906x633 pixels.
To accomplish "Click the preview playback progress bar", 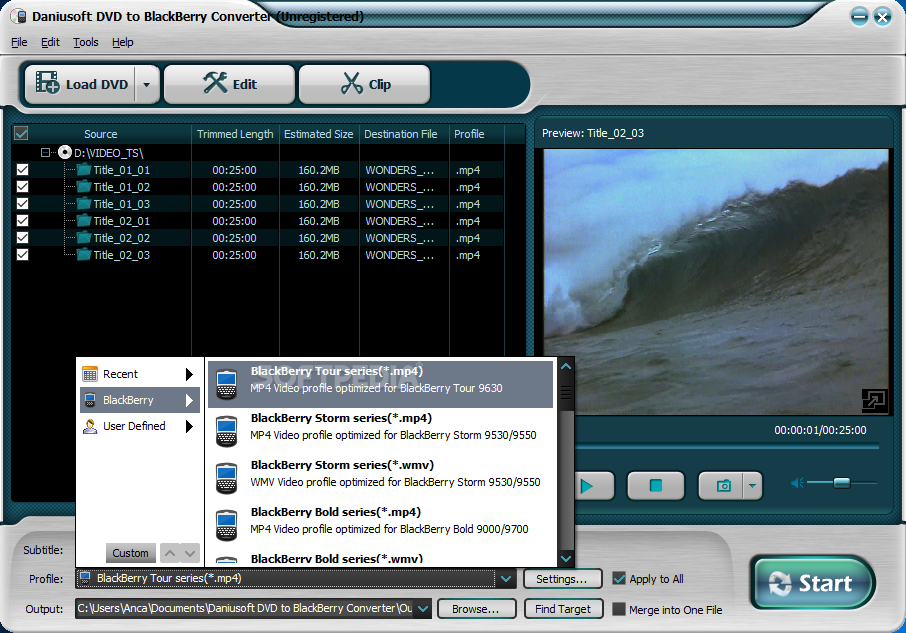I will (x=727, y=446).
